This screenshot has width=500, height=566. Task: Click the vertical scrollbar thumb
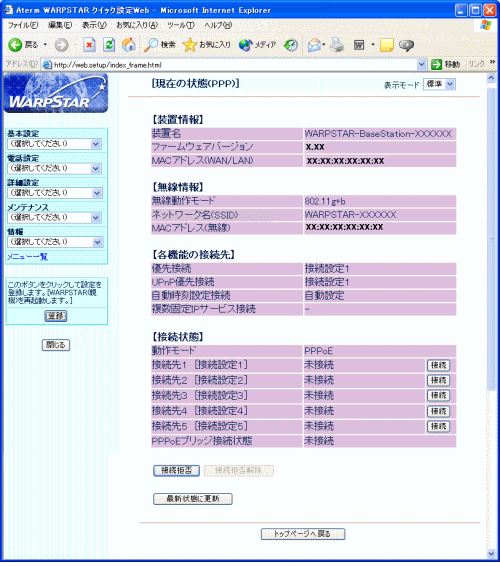tap(491, 238)
